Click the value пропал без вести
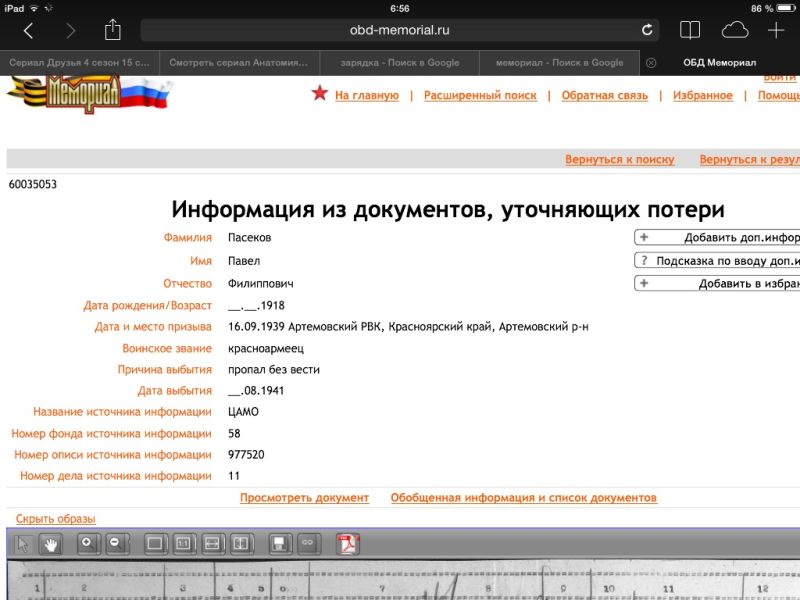 273,369
